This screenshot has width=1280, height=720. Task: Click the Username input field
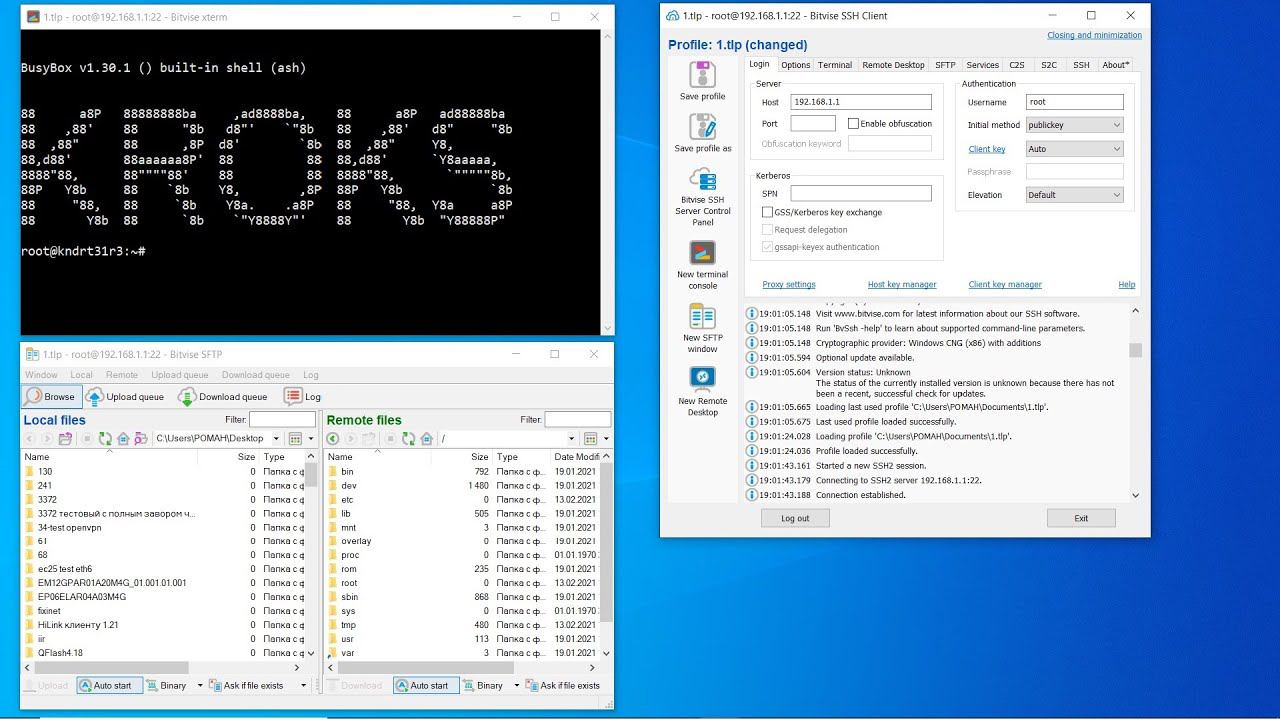[x=1075, y=102]
